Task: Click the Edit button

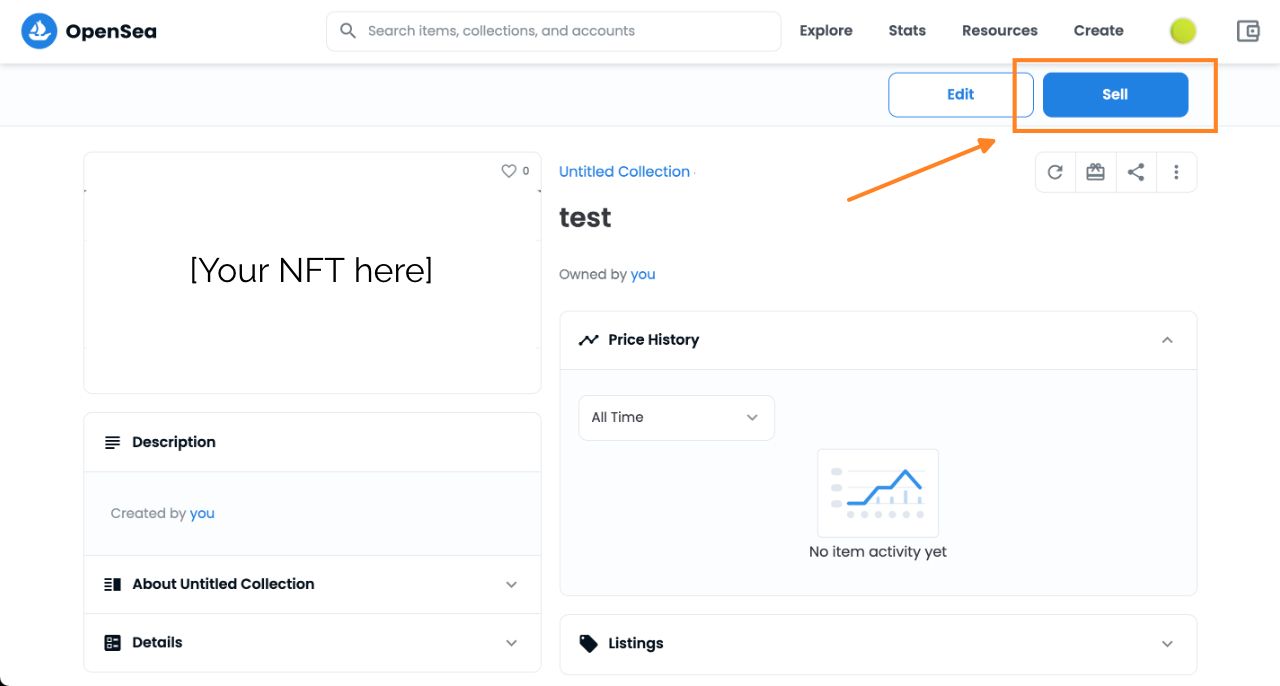Action: [x=960, y=94]
